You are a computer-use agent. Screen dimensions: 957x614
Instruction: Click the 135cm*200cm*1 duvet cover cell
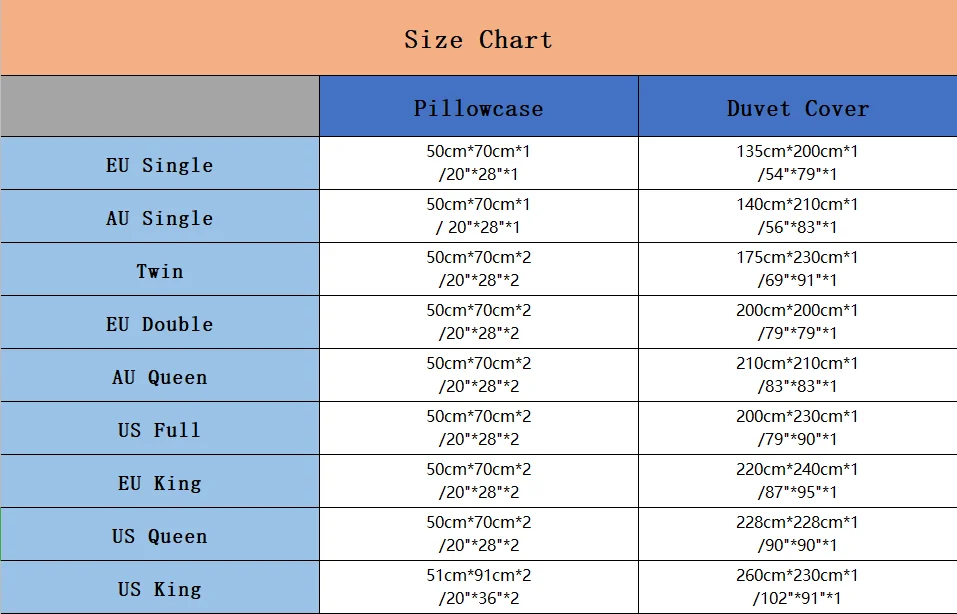tap(798, 163)
